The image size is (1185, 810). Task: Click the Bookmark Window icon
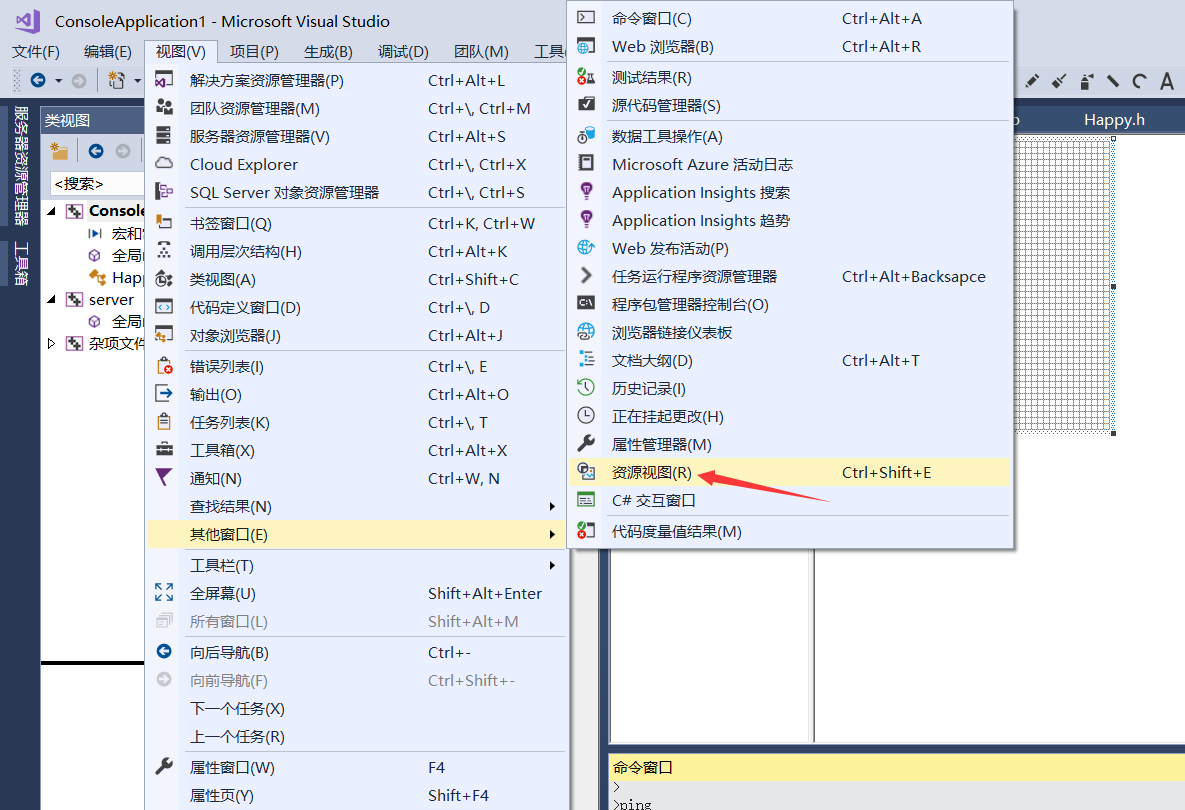pos(164,222)
